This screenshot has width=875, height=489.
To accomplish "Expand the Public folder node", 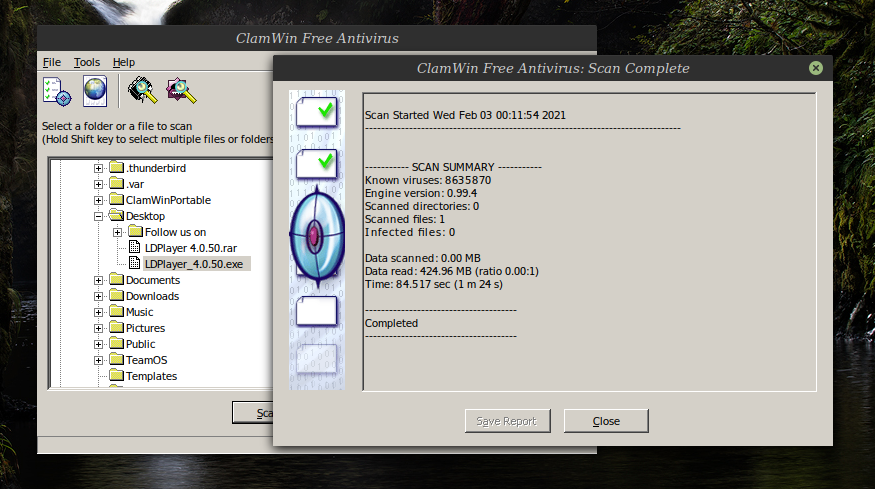I will click(98, 344).
